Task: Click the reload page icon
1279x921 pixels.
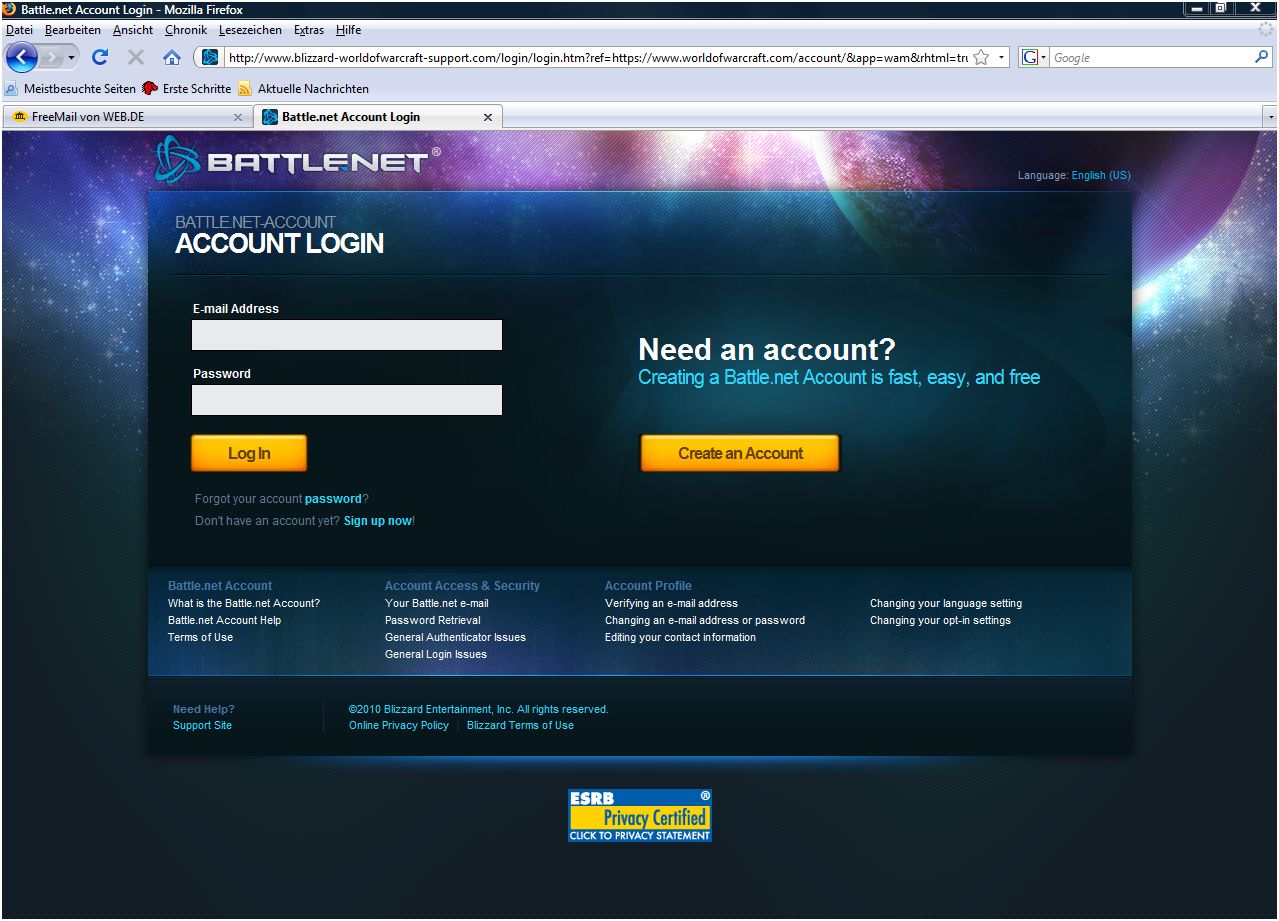Action: click(x=100, y=58)
